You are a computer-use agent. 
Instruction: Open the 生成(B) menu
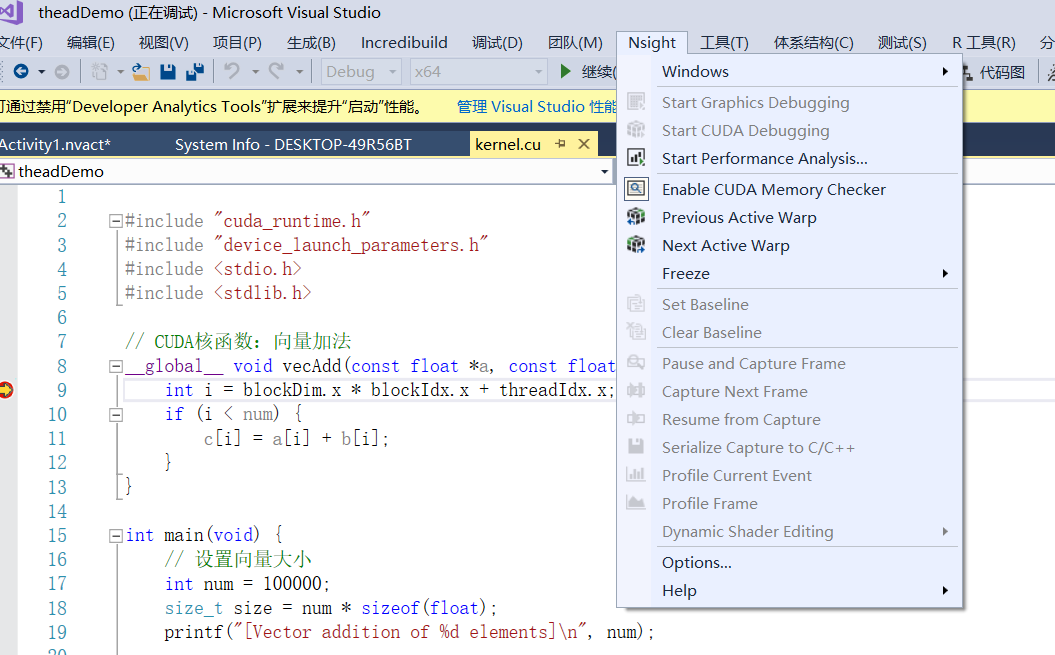(311, 42)
